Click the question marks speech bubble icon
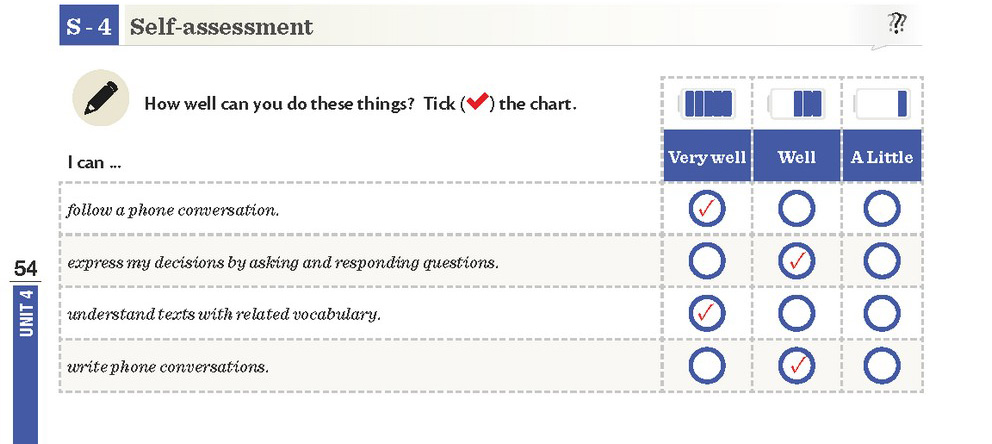Viewport: 992px width, 444px height. 896,25
